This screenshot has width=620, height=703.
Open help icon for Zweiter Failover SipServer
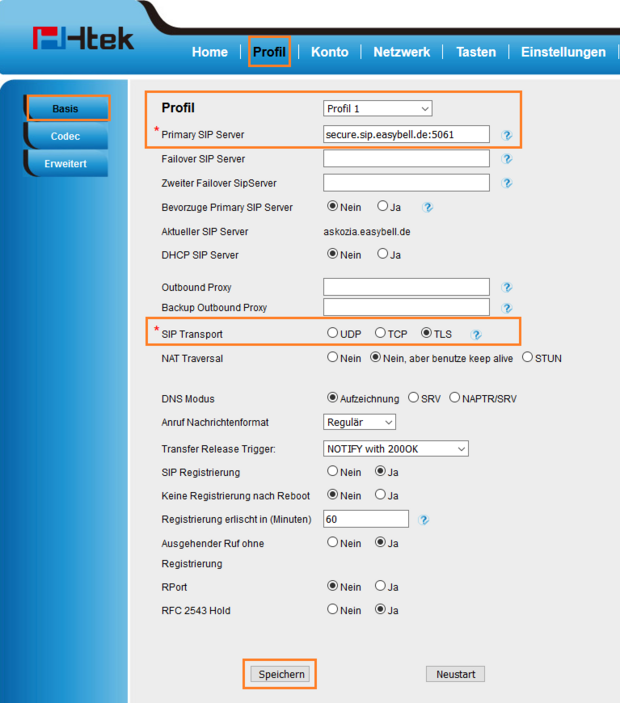[x=507, y=183]
